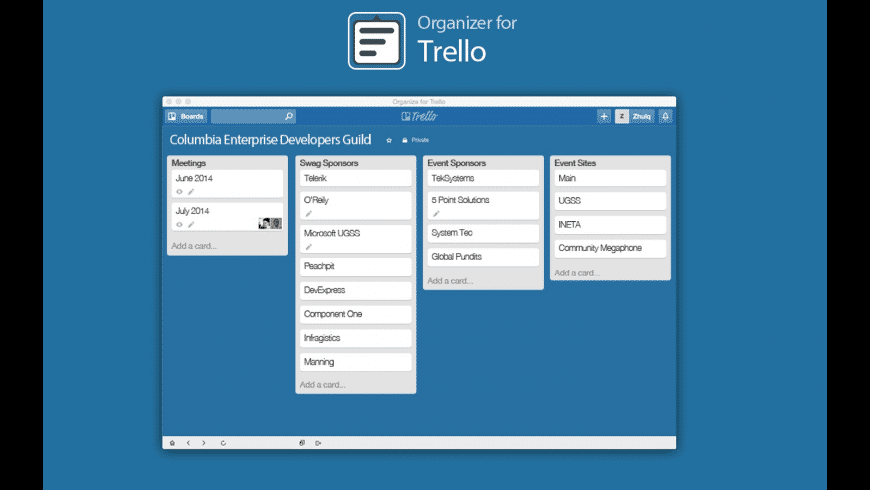Click the Organizer for Trello app logo
The height and width of the screenshot is (490, 870).
pos(377,41)
